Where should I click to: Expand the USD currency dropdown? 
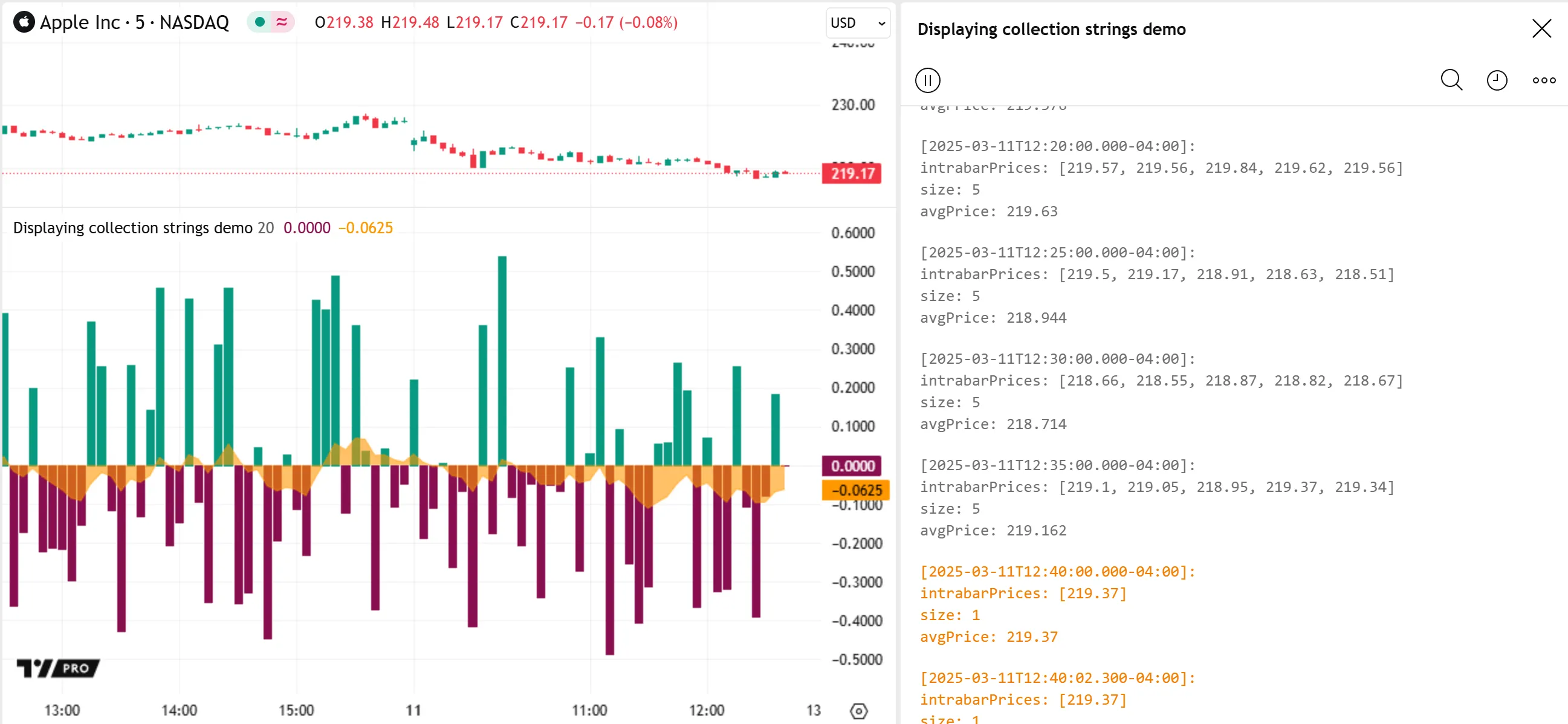(x=857, y=23)
